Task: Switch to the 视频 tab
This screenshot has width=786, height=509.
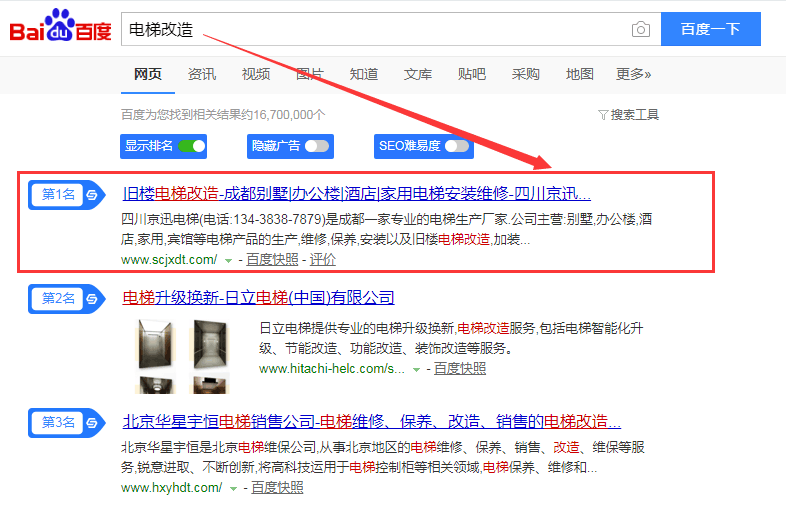Action: pos(256,74)
